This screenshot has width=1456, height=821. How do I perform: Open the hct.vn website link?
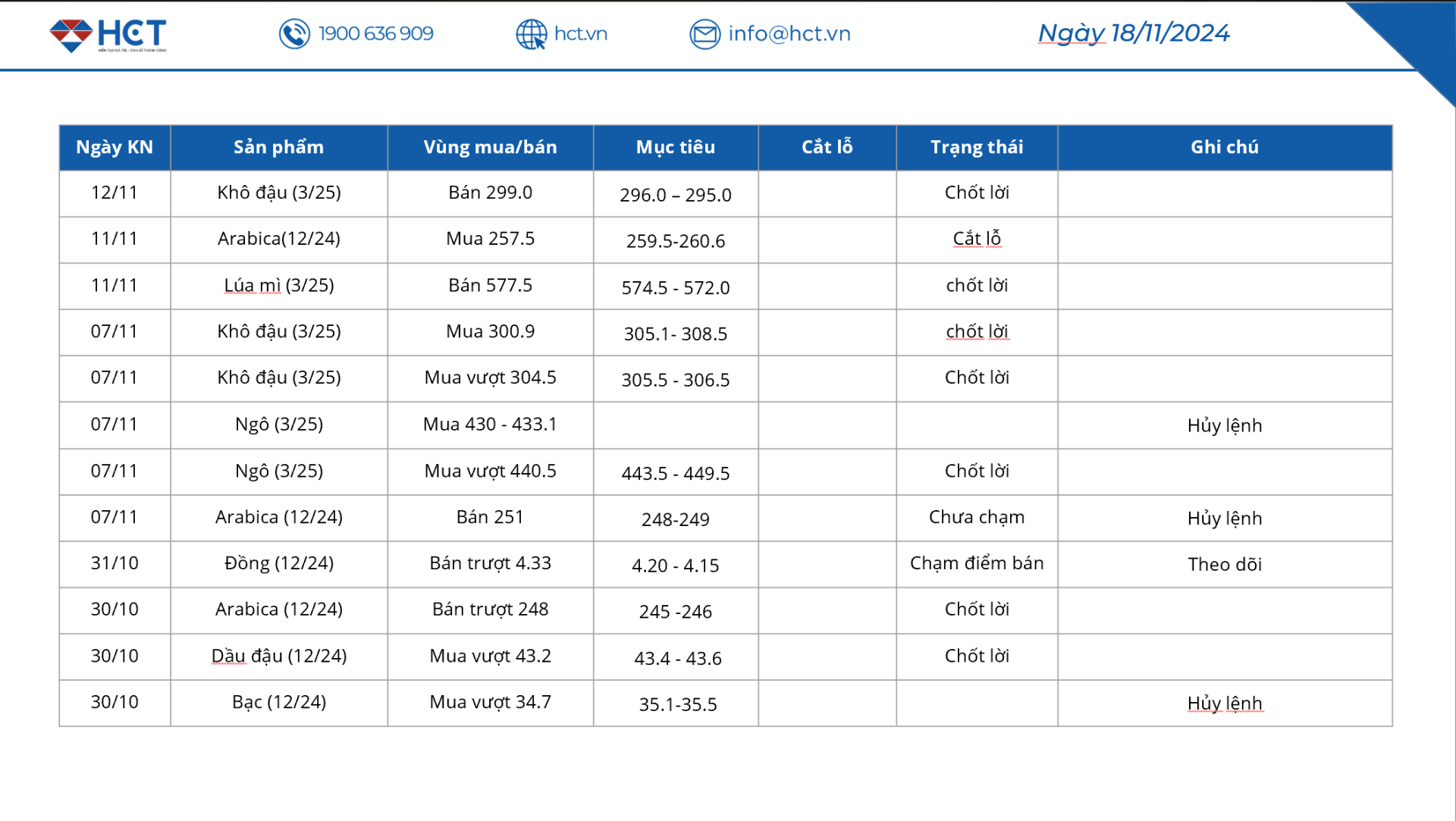(x=580, y=34)
